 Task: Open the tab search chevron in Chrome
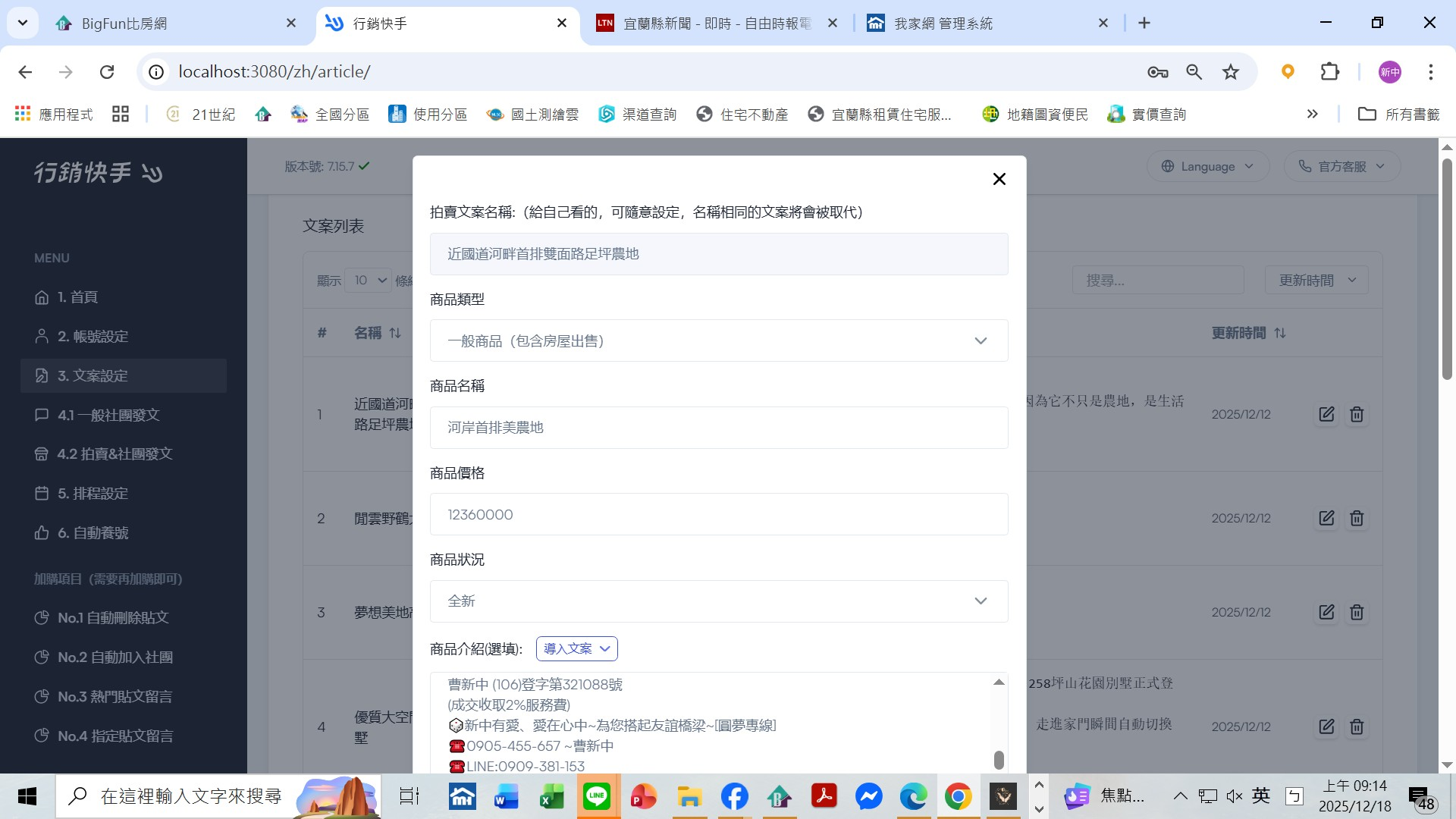pos(23,23)
